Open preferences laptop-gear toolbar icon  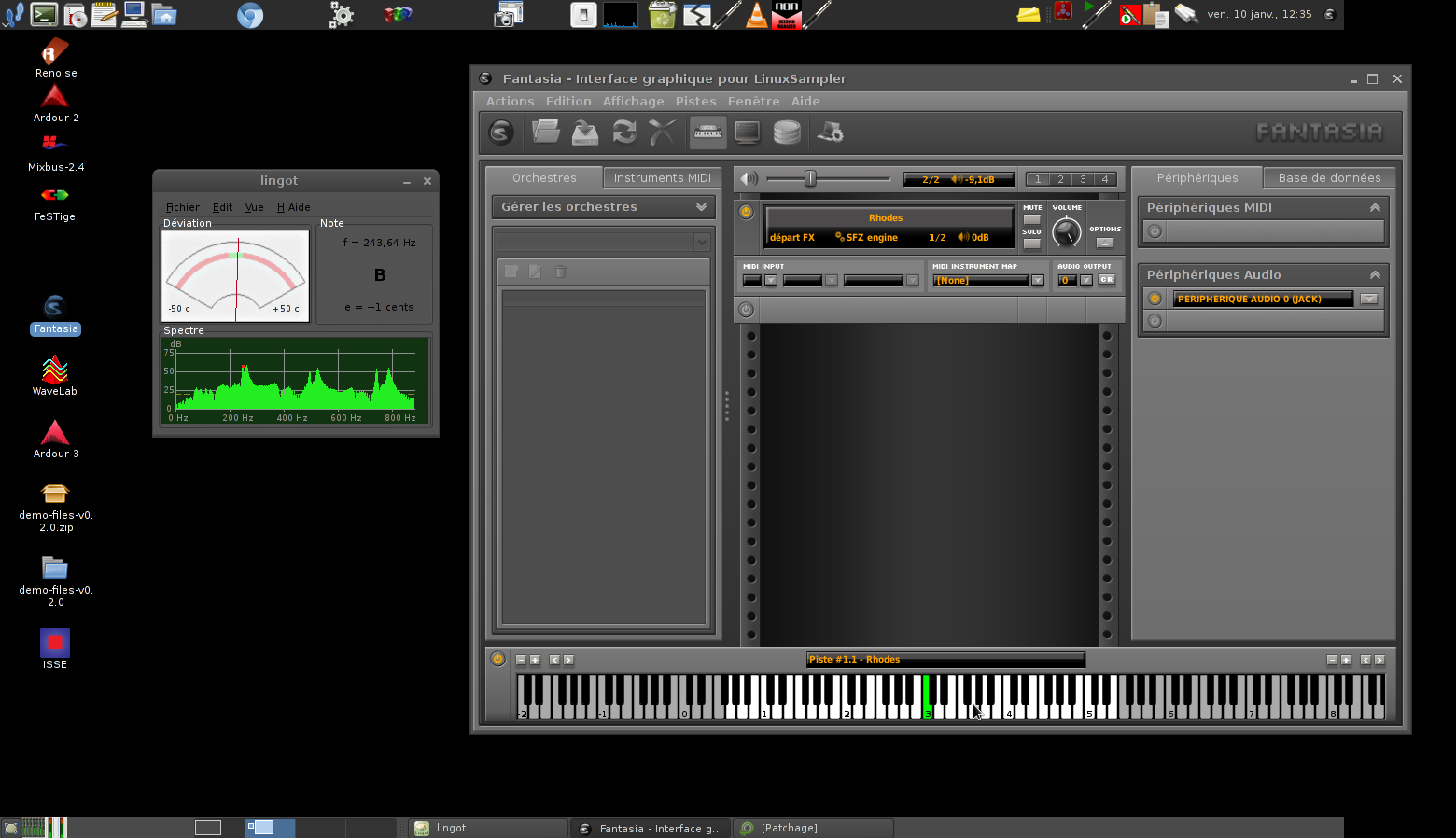830,133
